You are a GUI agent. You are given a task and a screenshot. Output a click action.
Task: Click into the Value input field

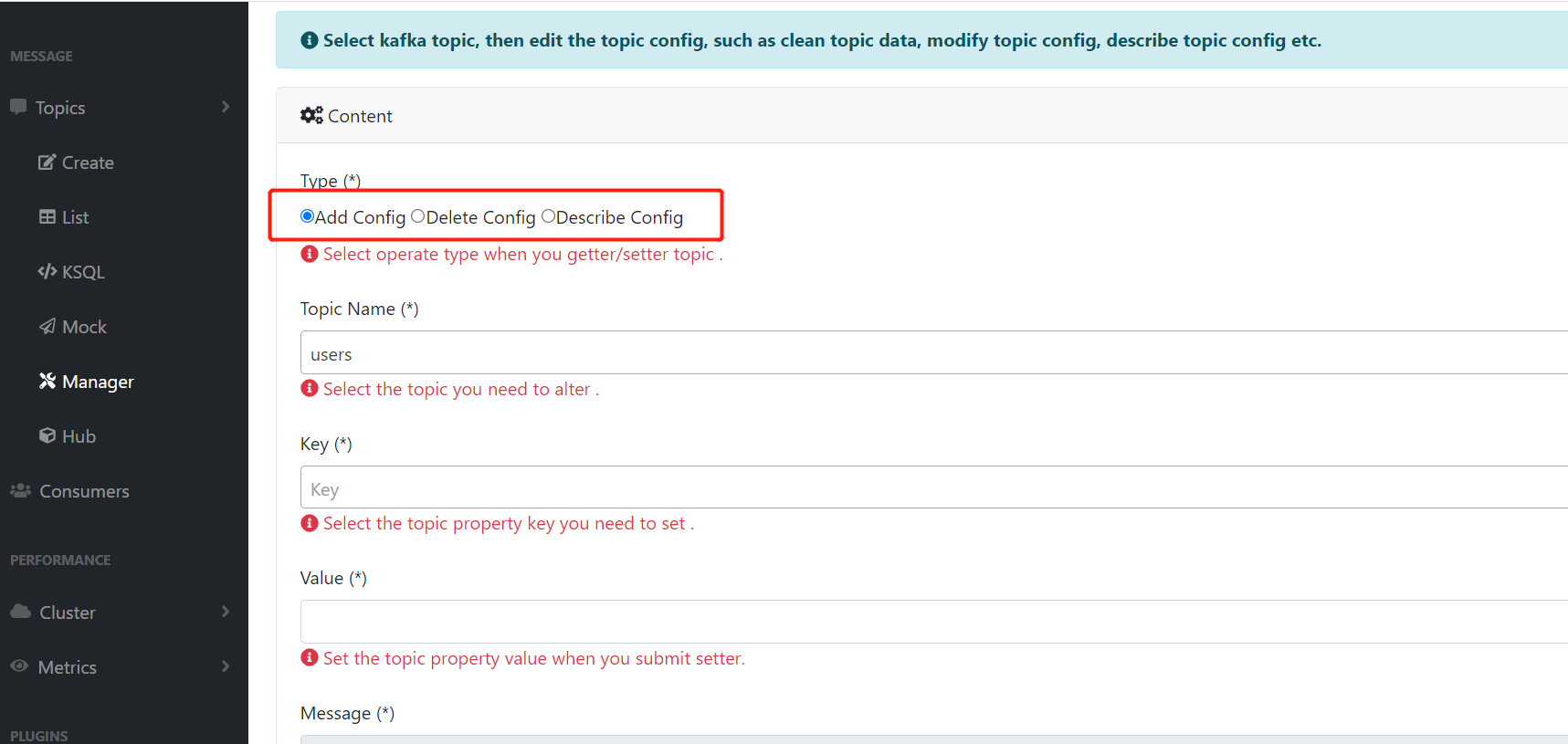point(934,622)
